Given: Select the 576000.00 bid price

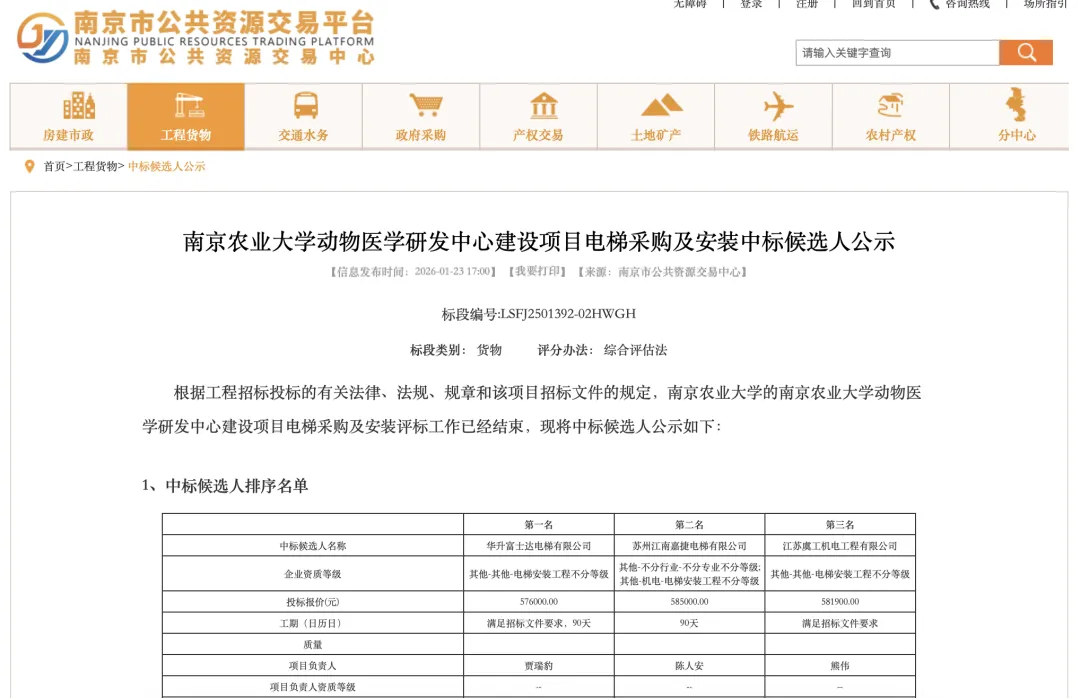Looking at the screenshot, I should pos(539,602).
